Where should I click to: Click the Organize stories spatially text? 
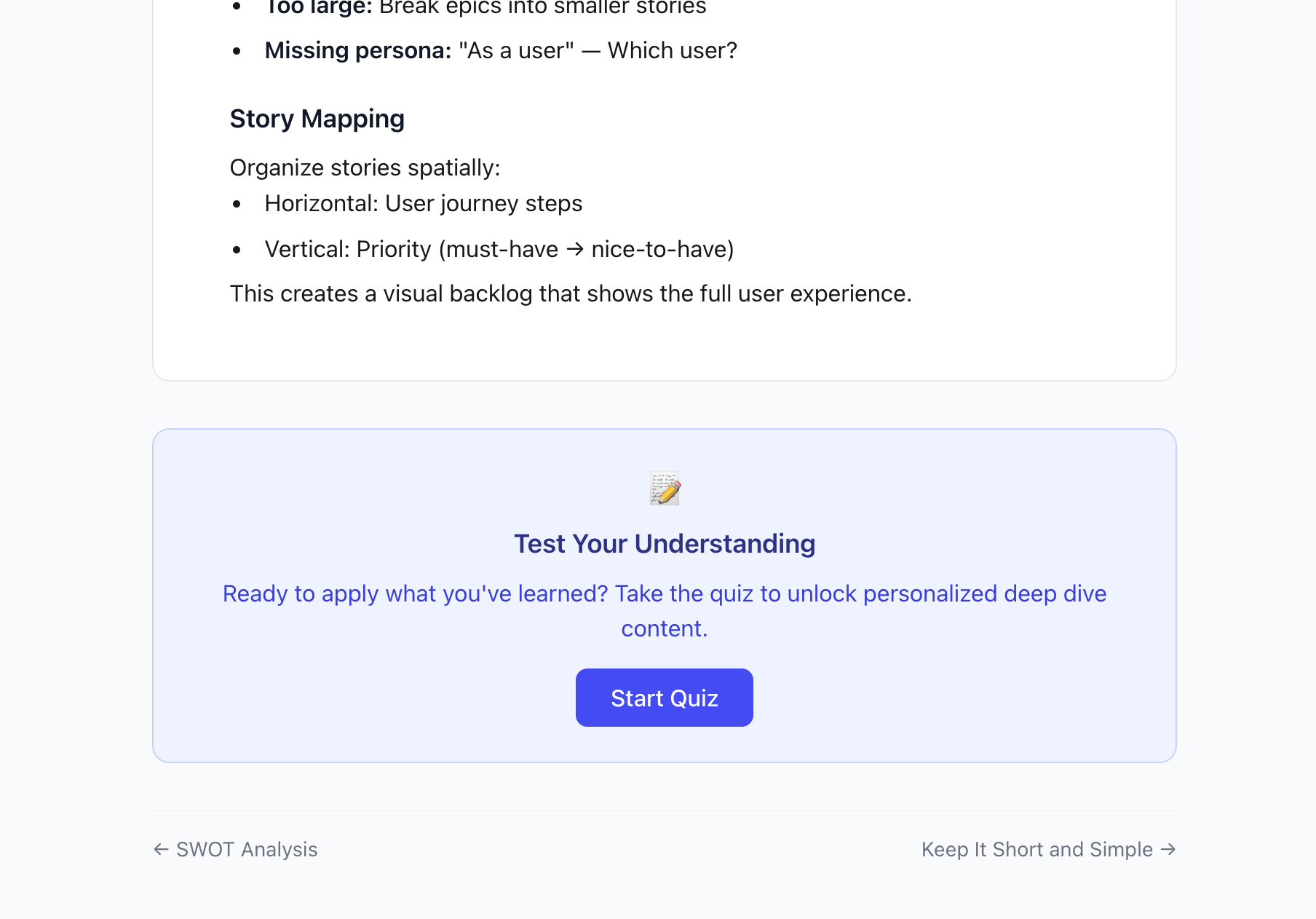[365, 168]
